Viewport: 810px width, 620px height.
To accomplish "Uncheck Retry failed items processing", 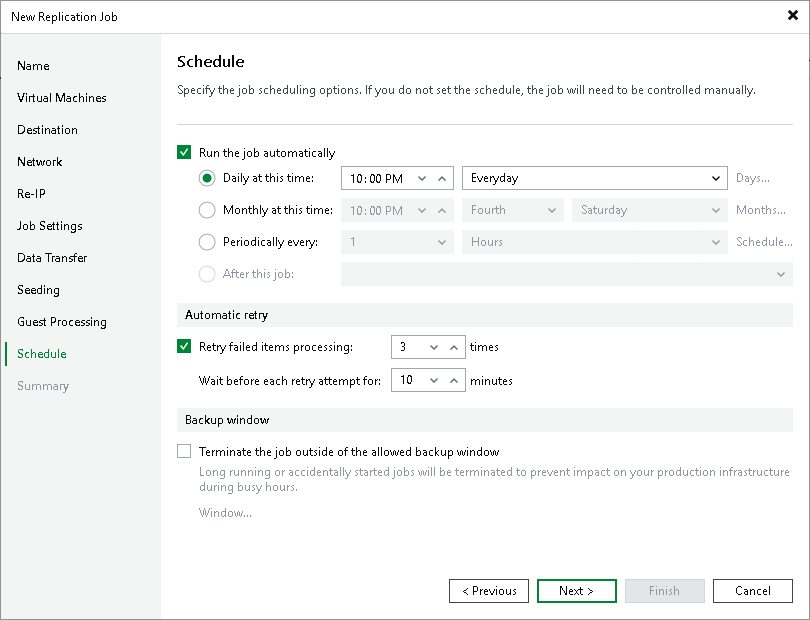I will click(184, 347).
